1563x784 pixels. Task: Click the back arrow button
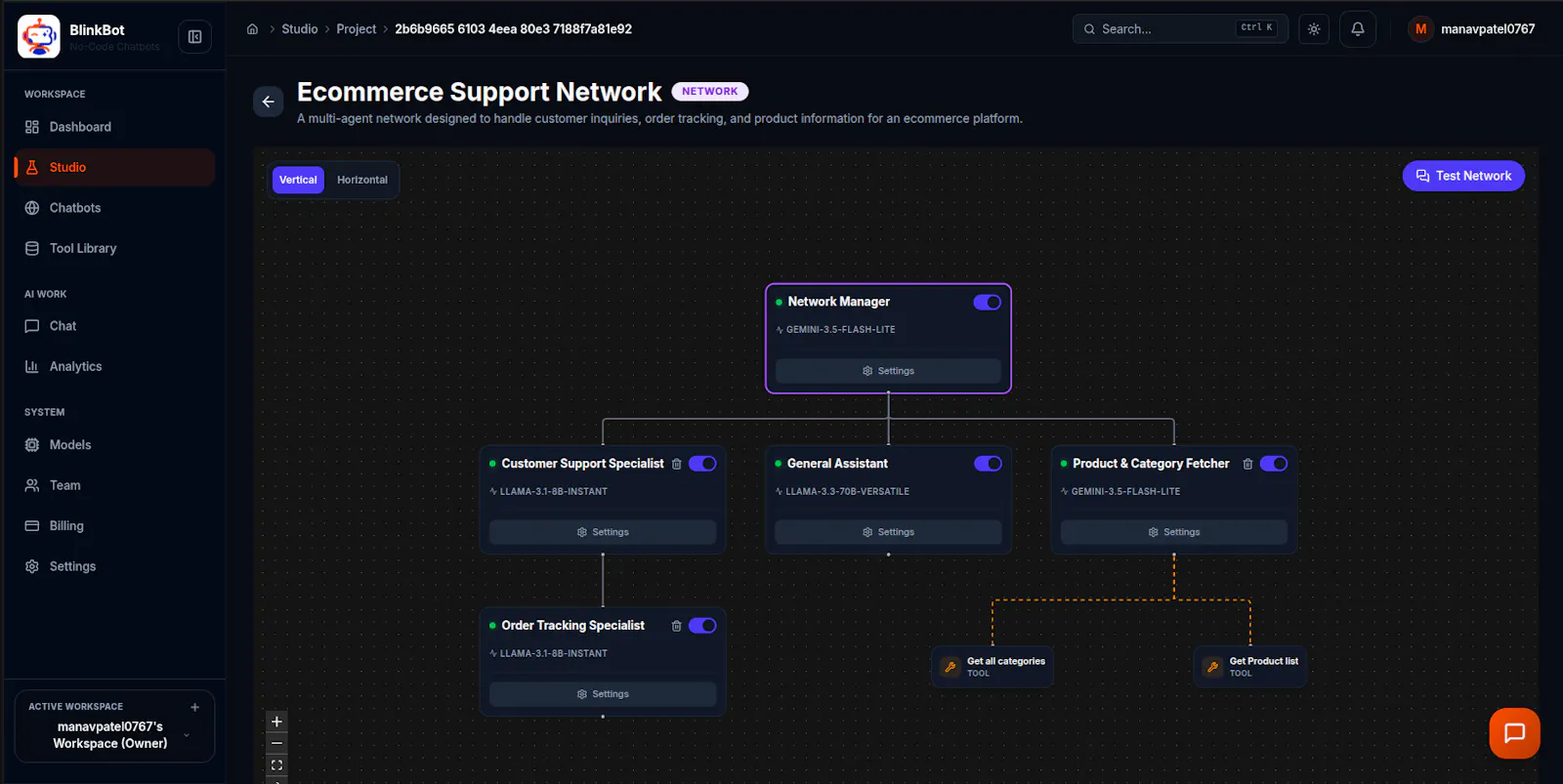pyautogui.click(x=269, y=102)
